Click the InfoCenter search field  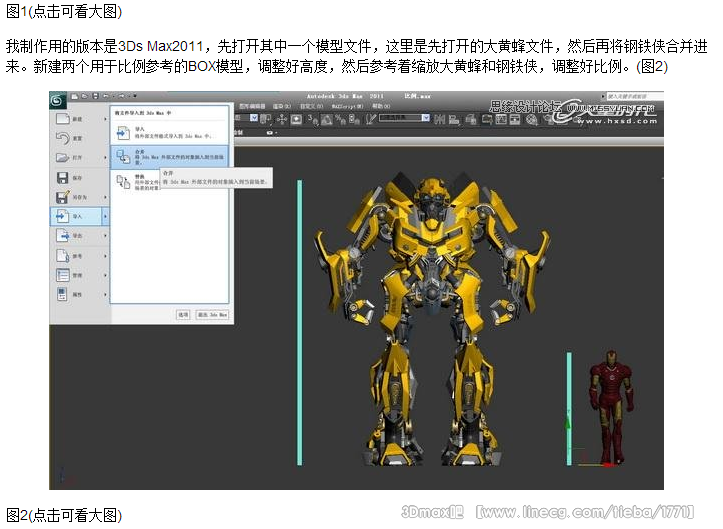click(x=634, y=96)
